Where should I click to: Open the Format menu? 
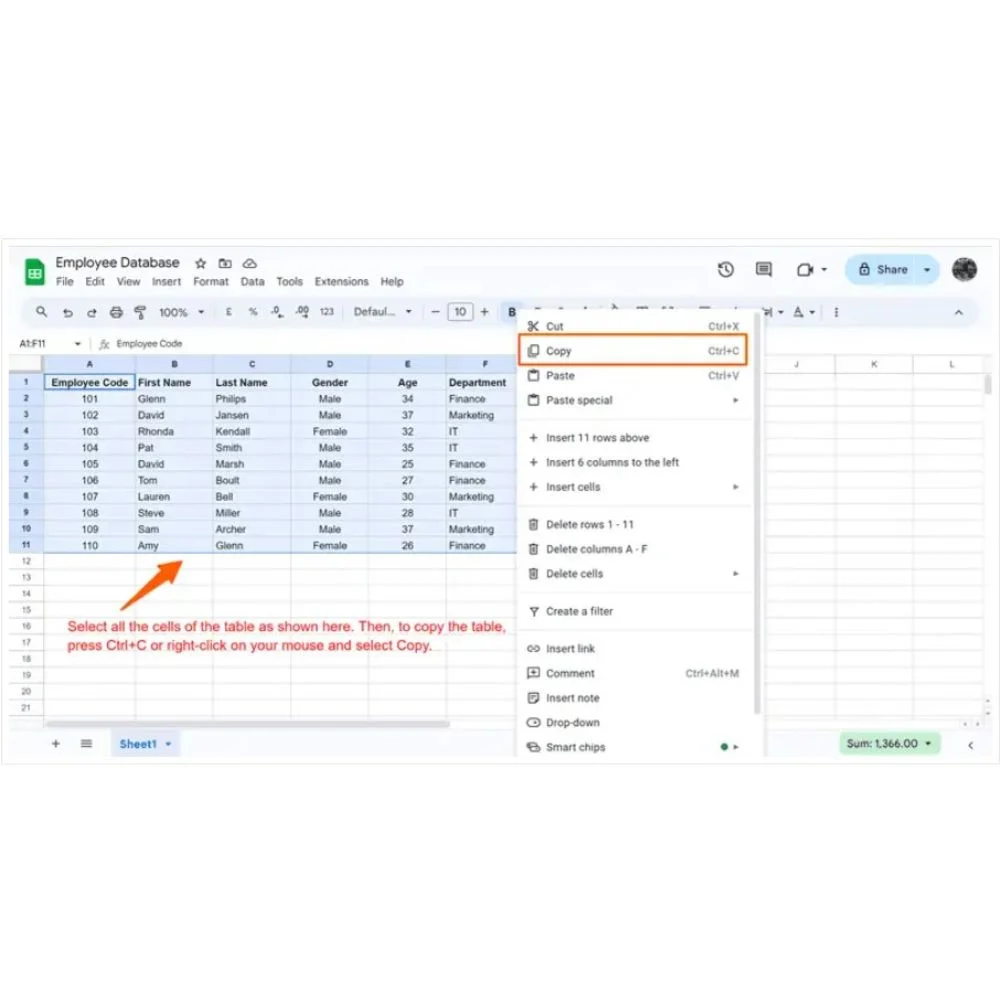211,282
